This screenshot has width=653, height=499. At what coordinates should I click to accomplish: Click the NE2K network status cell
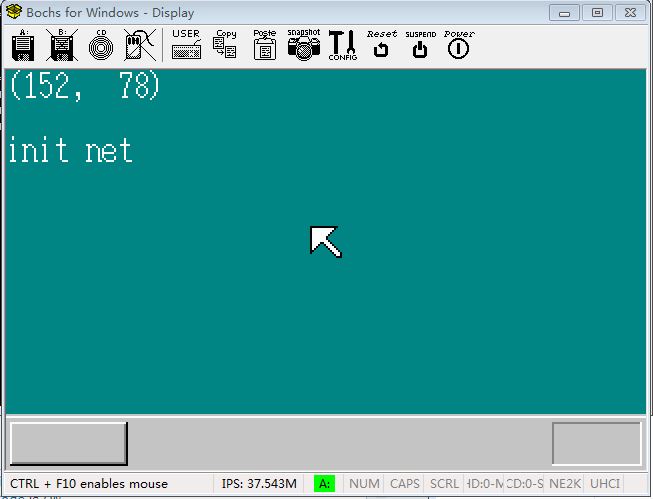click(565, 484)
